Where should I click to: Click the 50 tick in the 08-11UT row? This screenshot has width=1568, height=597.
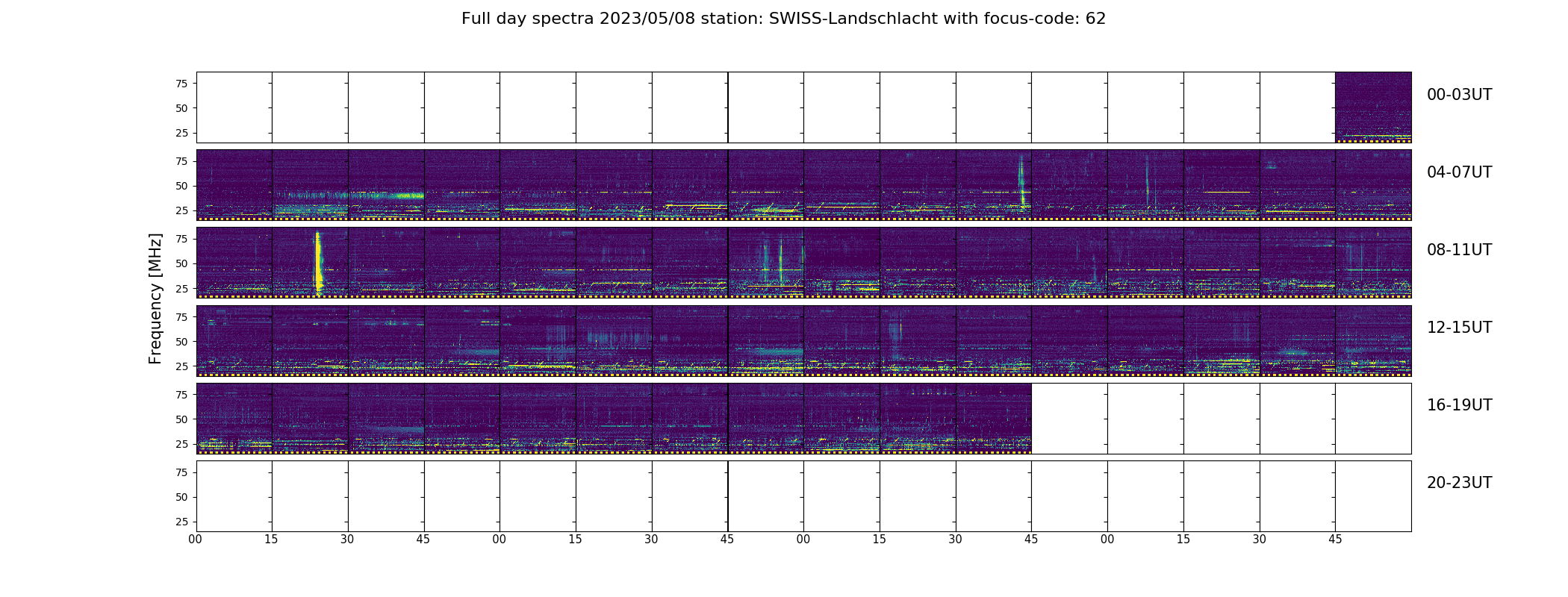point(181,263)
